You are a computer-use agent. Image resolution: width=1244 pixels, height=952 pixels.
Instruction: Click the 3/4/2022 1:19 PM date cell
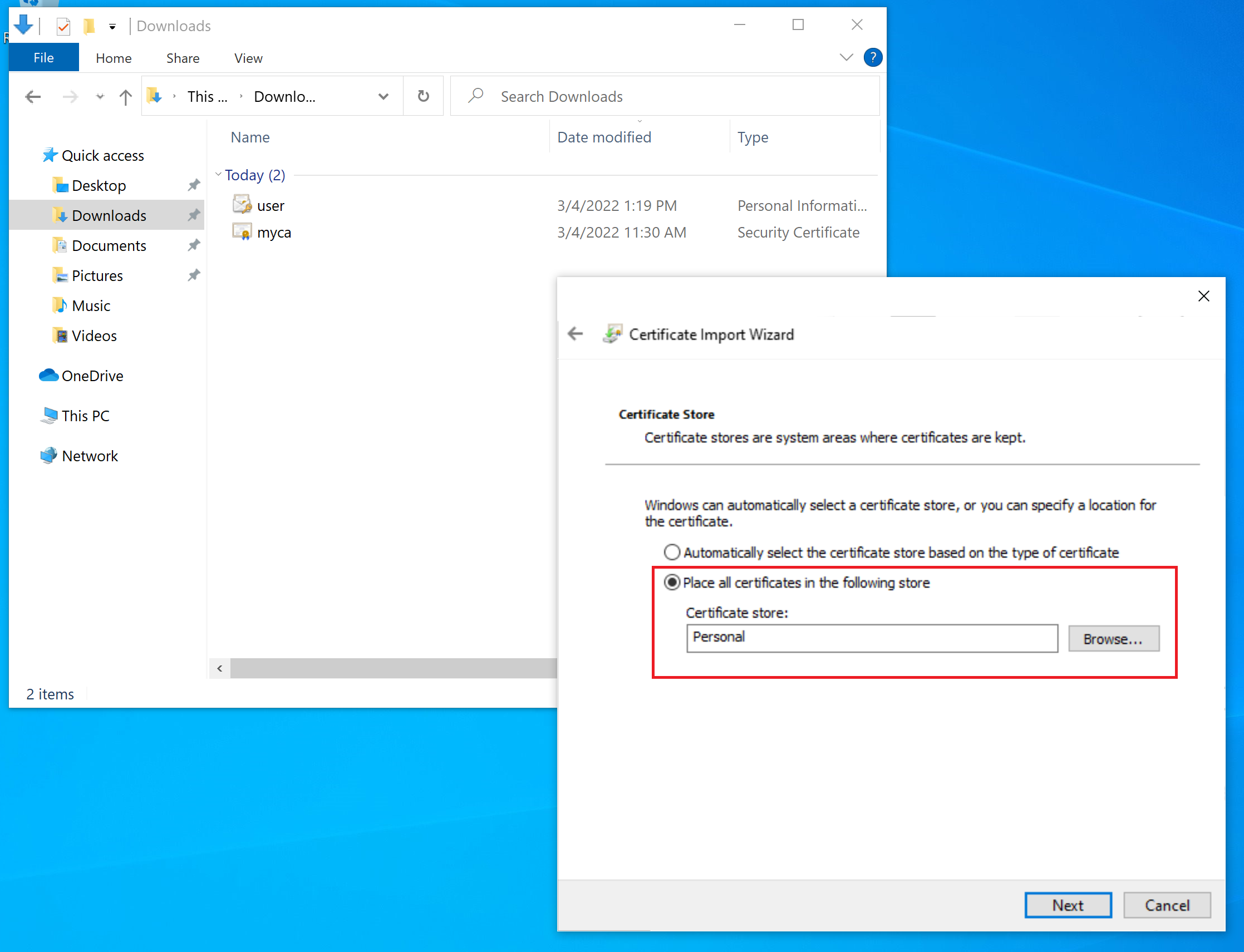(617, 206)
